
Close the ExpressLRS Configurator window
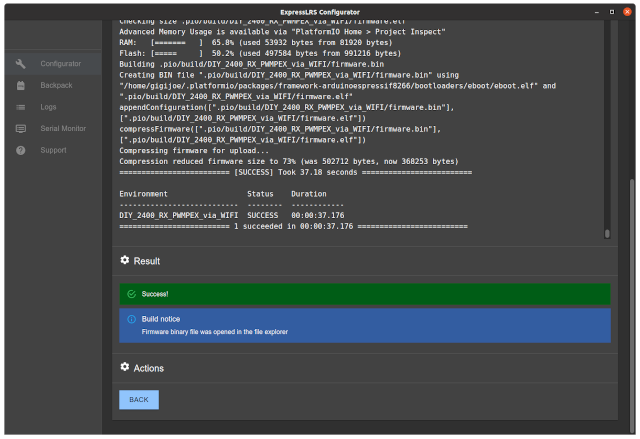point(627,12)
